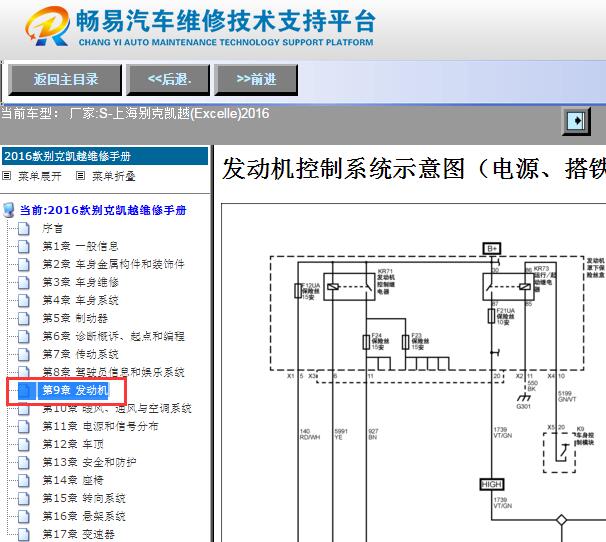Click the page icon next to 第2章
The image size is (606, 542).
click(24, 264)
